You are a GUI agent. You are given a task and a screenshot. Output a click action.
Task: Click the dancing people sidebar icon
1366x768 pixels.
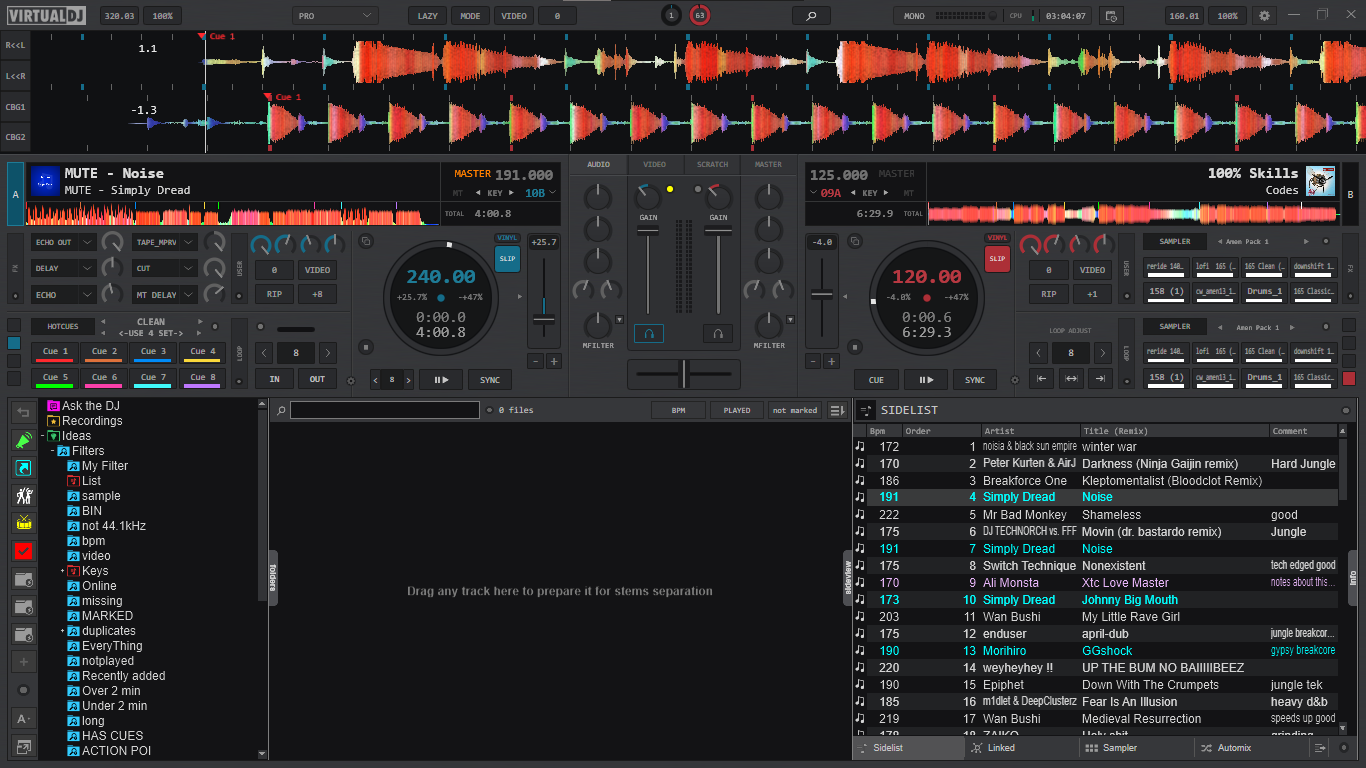point(24,495)
